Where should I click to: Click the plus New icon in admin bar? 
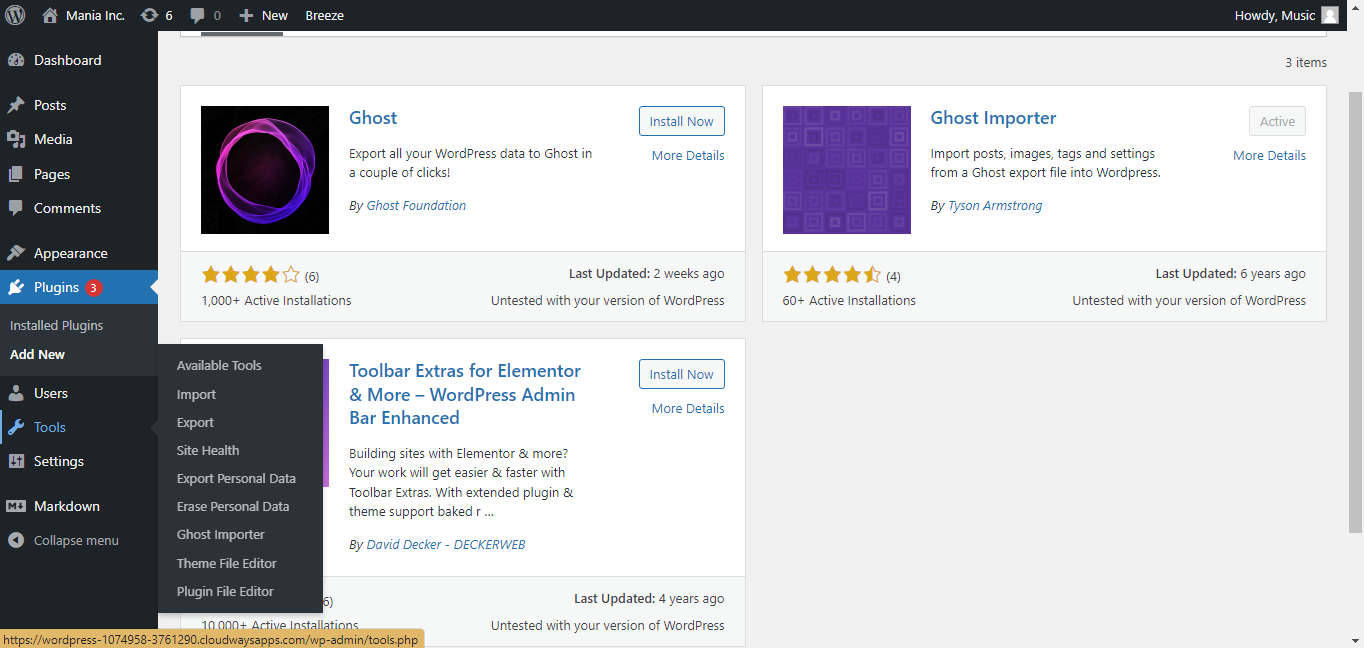(246, 15)
